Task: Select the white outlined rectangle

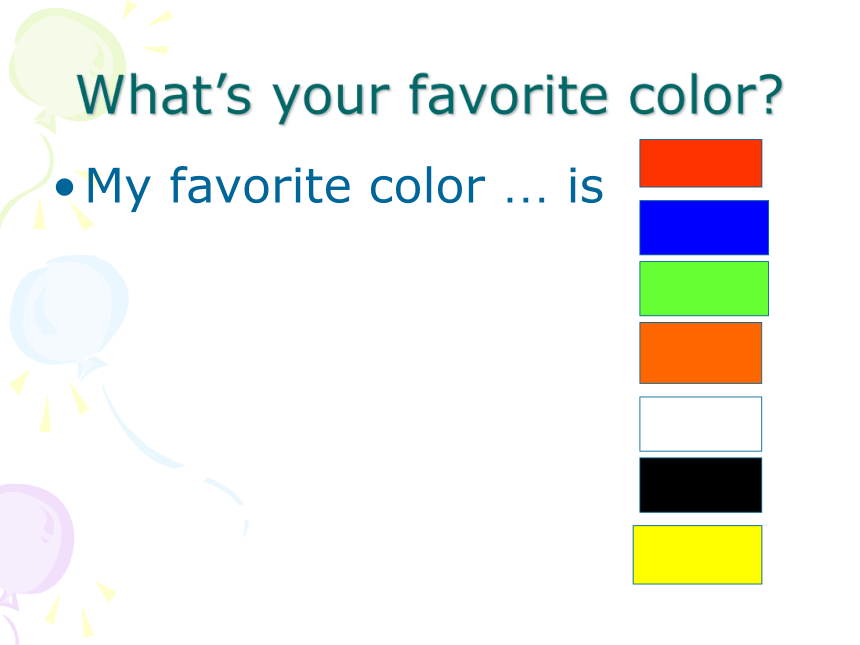Action: click(700, 424)
